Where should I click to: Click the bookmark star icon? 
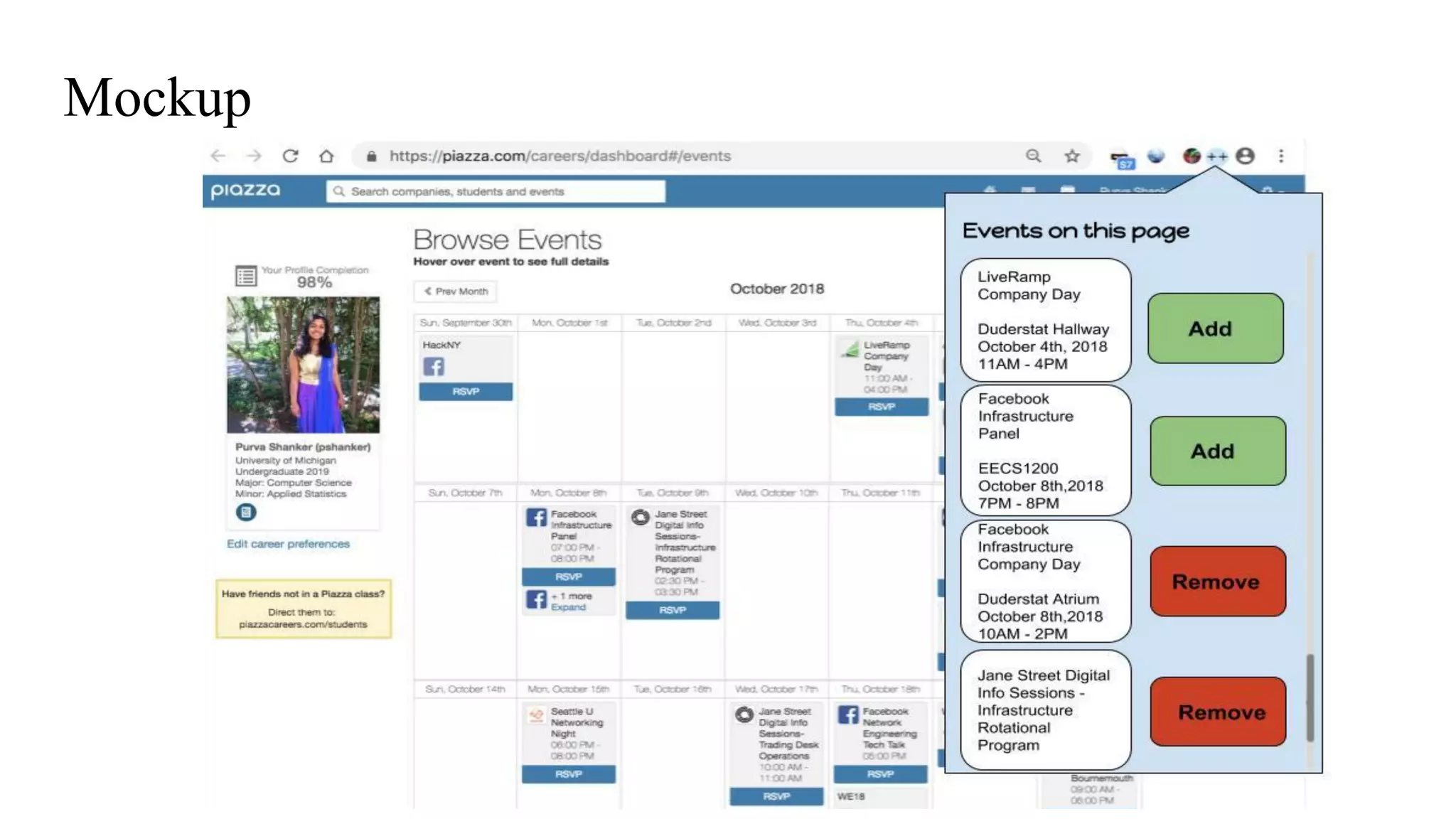(1071, 156)
